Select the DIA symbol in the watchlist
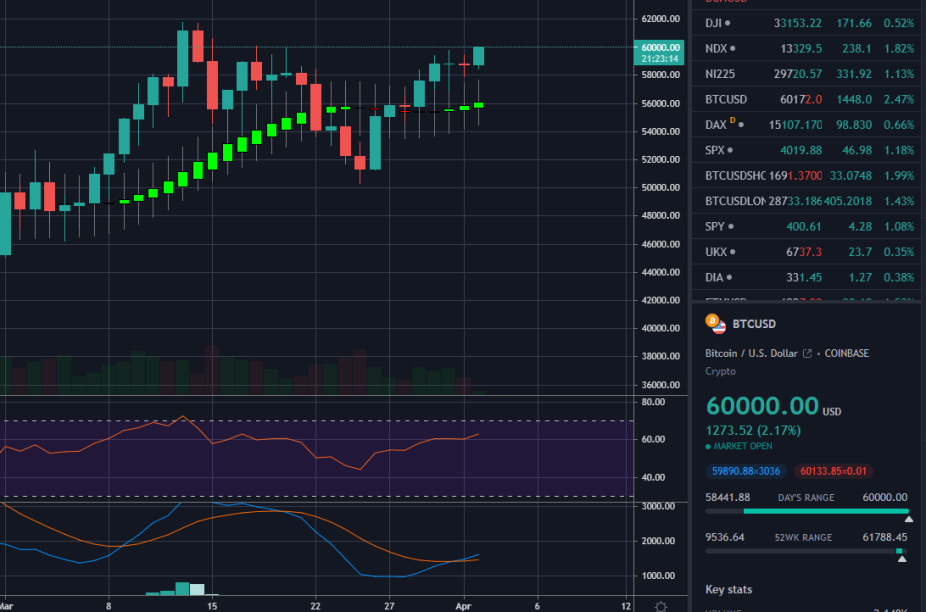Image resolution: width=926 pixels, height=612 pixels. pos(714,277)
